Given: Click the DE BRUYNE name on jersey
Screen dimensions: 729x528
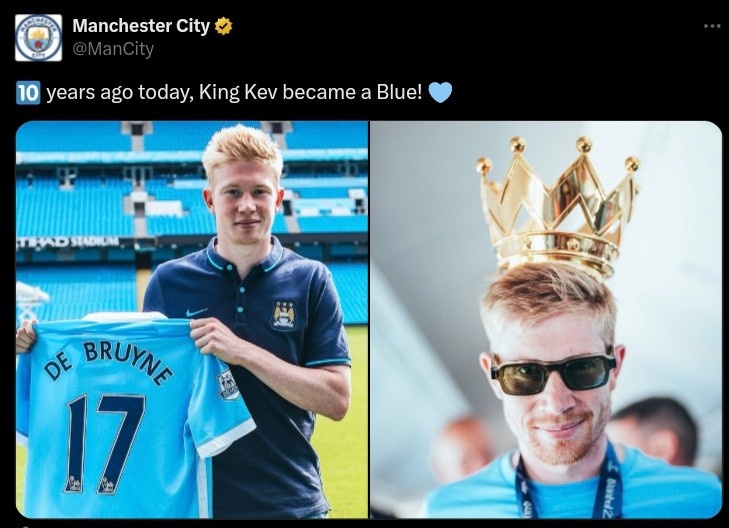Looking at the screenshot, I should (x=108, y=363).
